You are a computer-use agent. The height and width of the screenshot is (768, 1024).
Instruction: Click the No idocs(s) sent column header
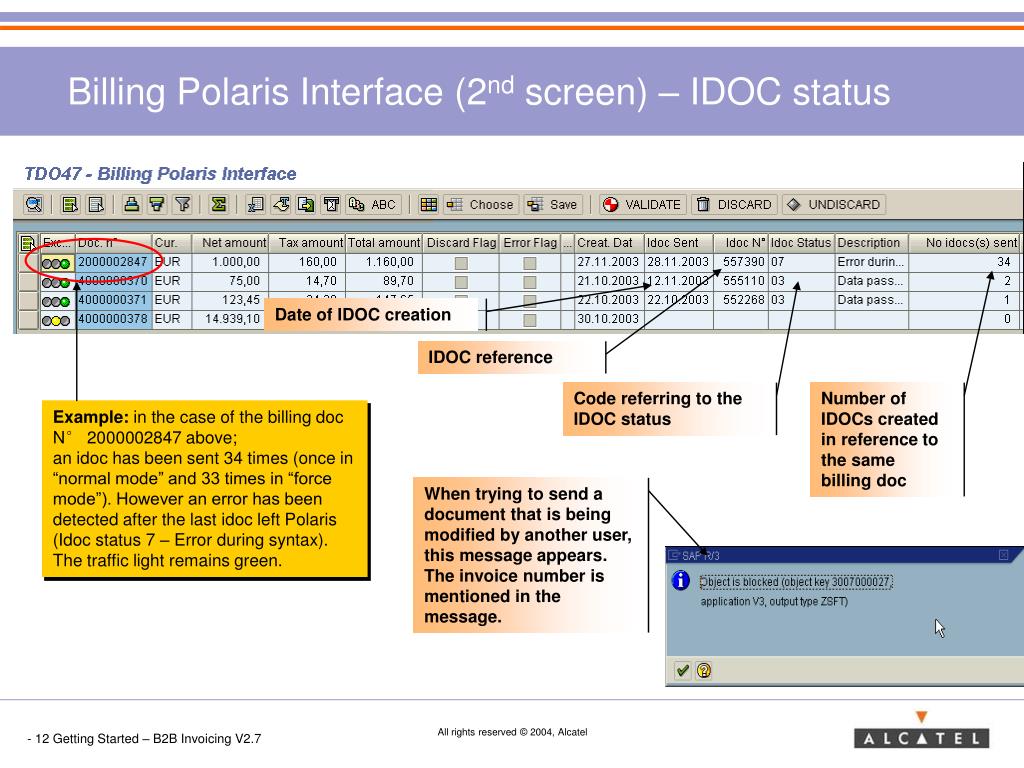pyautogui.click(x=965, y=243)
